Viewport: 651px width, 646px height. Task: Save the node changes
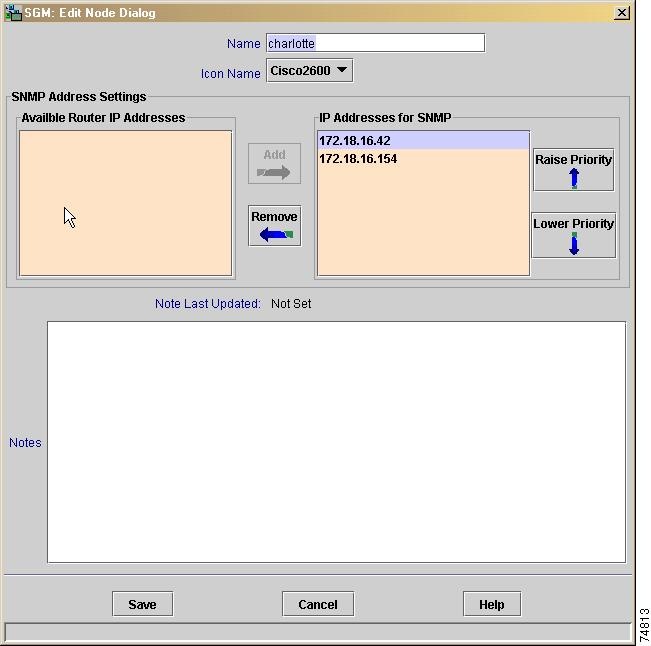pos(142,604)
